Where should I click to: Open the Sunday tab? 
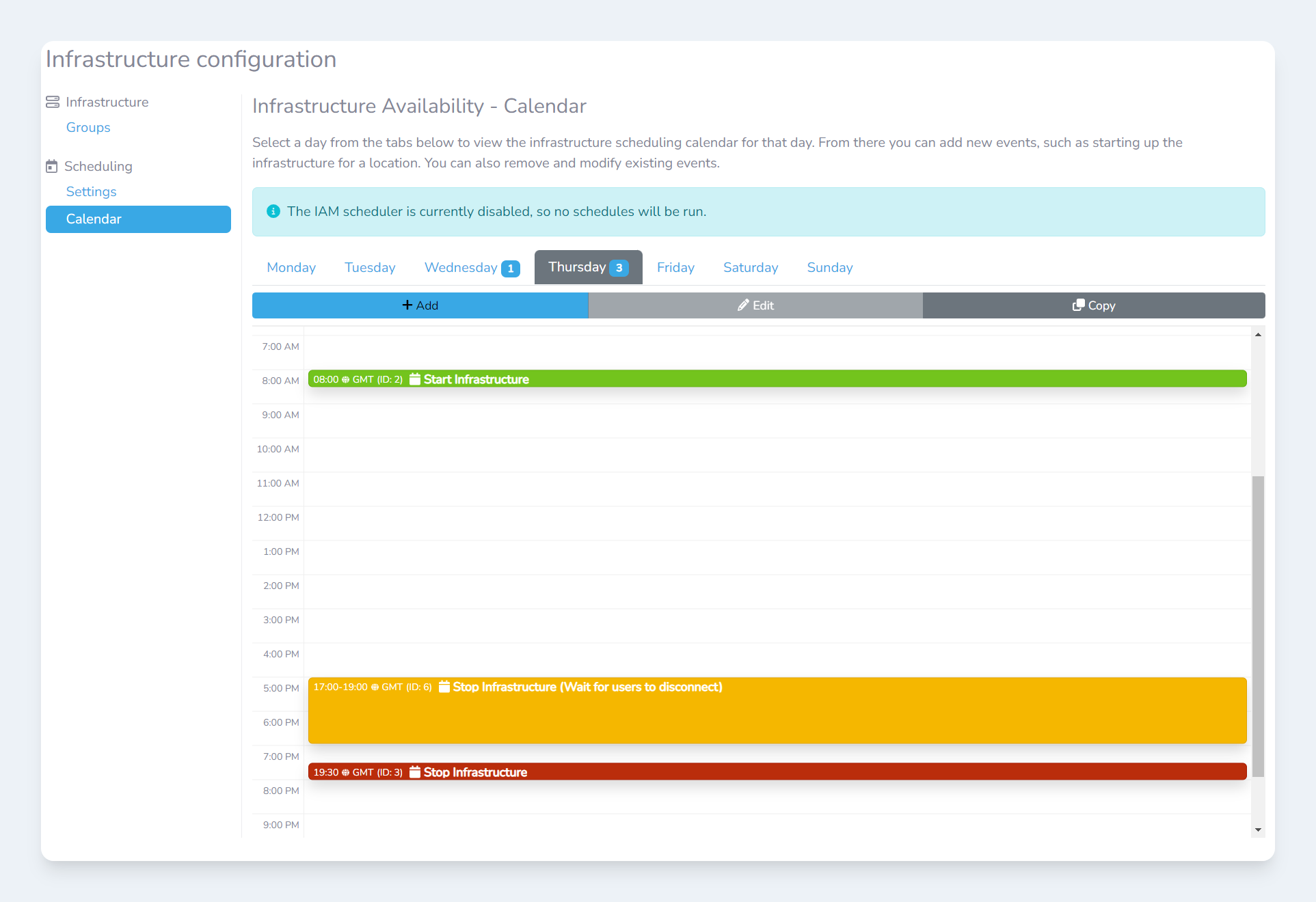coord(829,267)
